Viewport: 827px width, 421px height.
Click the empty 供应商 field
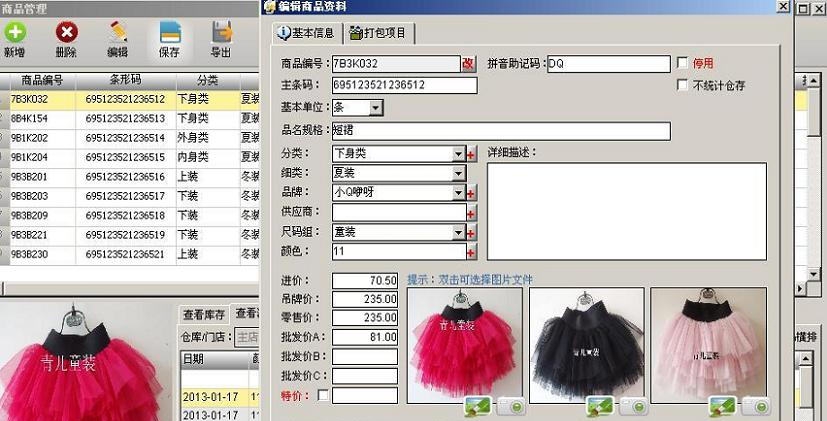(399, 213)
